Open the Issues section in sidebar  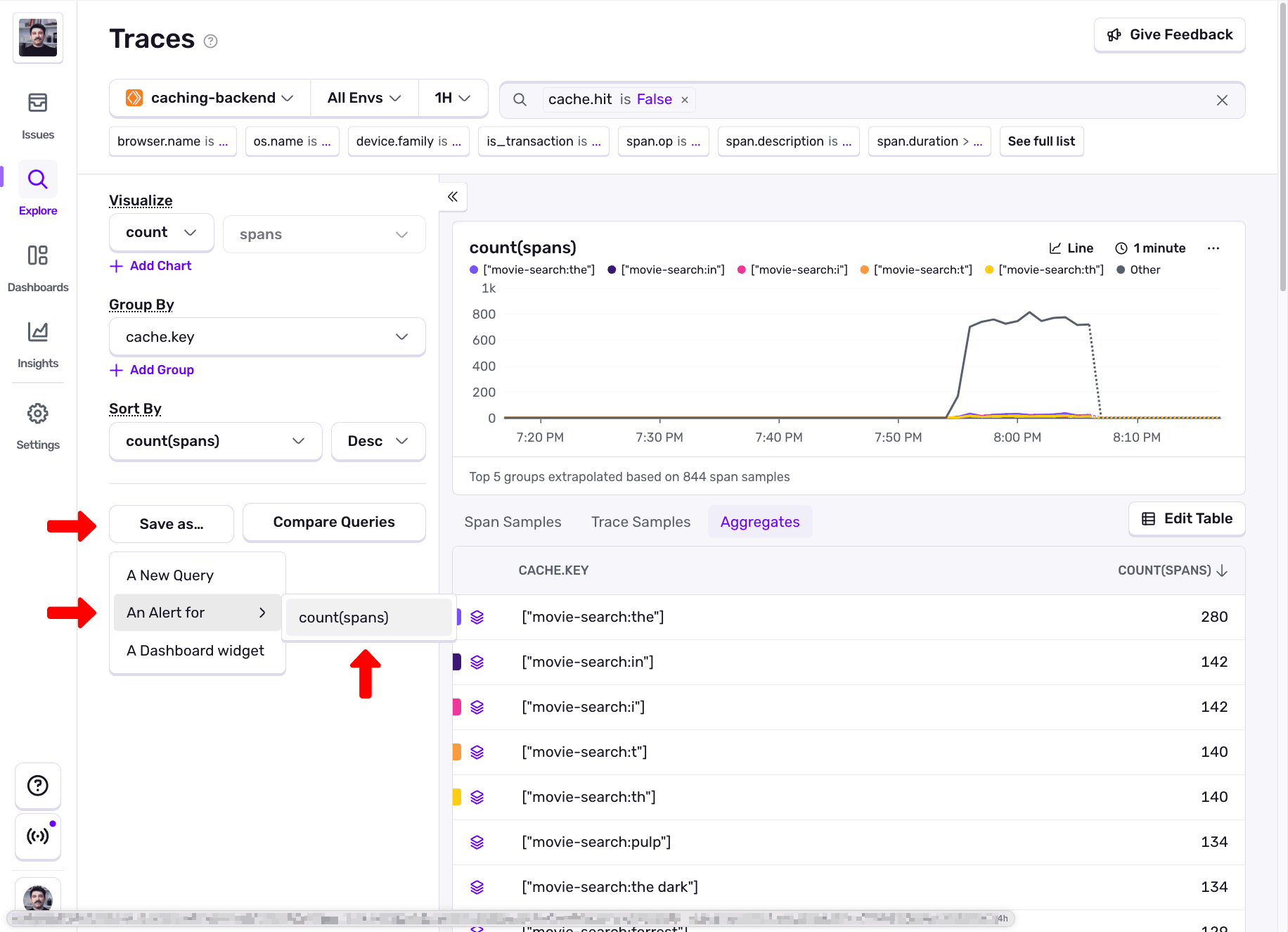[x=38, y=115]
